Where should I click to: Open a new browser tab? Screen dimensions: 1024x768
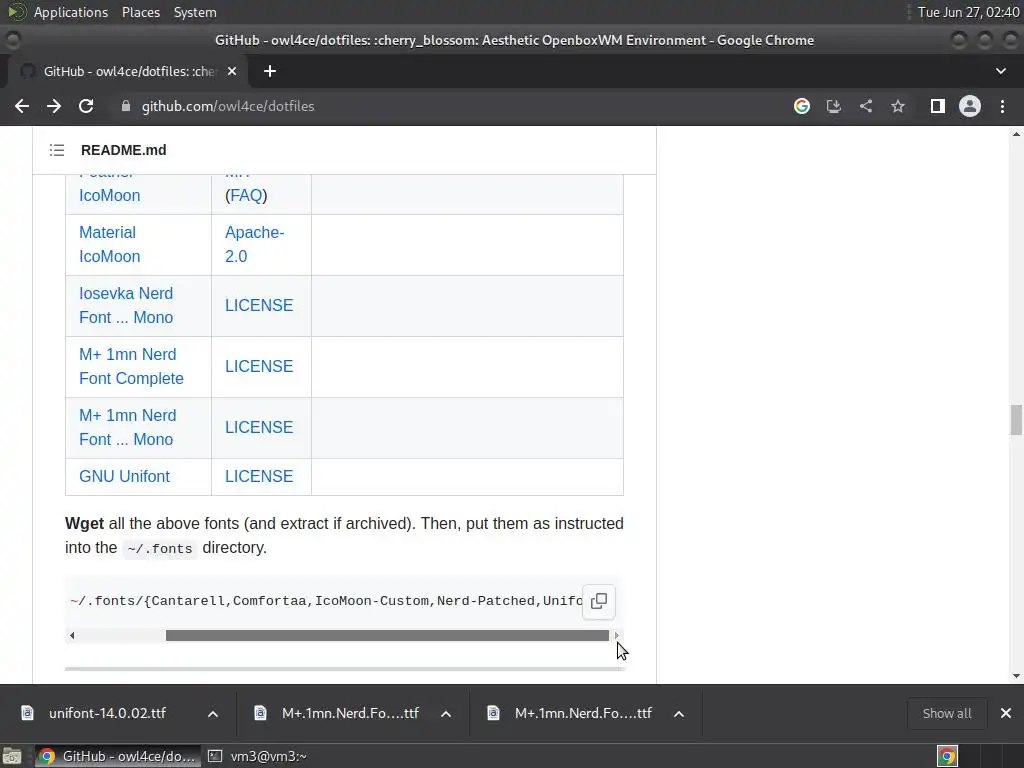pyautogui.click(x=270, y=71)
